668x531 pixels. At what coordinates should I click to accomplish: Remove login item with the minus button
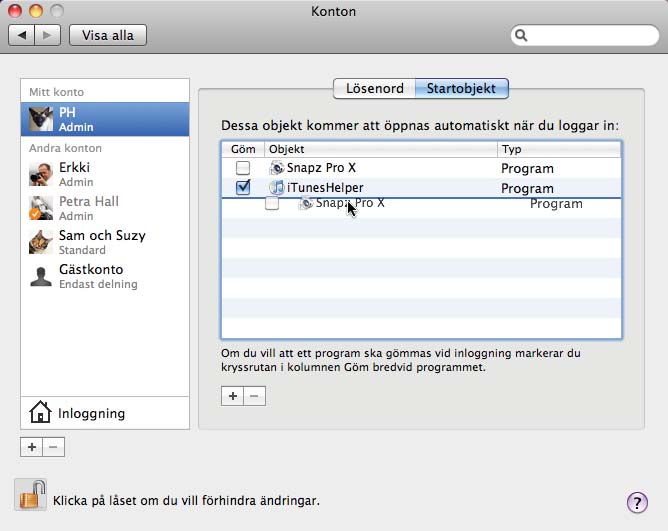(255, 396)
